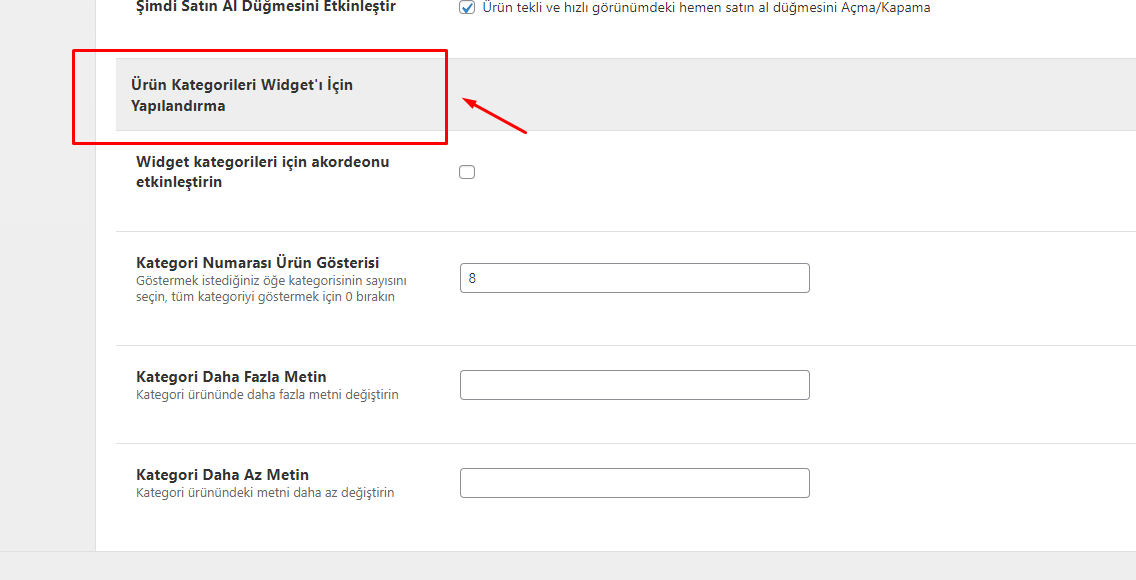Viewport: 1136px width, 580px height.
Task: Select the Ürün Kategorileri Widget'ı İçin Yapılandırma heading
Action: pos(242,95)
